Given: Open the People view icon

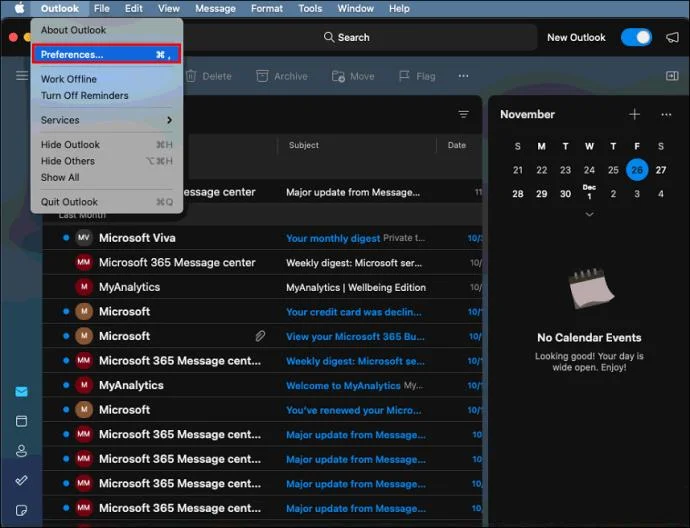Looking at the screenshot, I should pyautogui.click(x=21, y=451).
